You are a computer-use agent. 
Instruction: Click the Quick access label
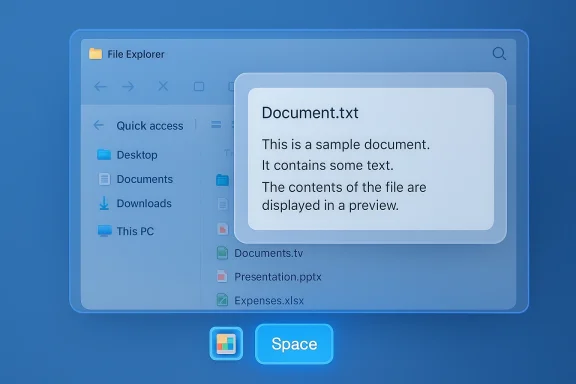tap(150, 126)
